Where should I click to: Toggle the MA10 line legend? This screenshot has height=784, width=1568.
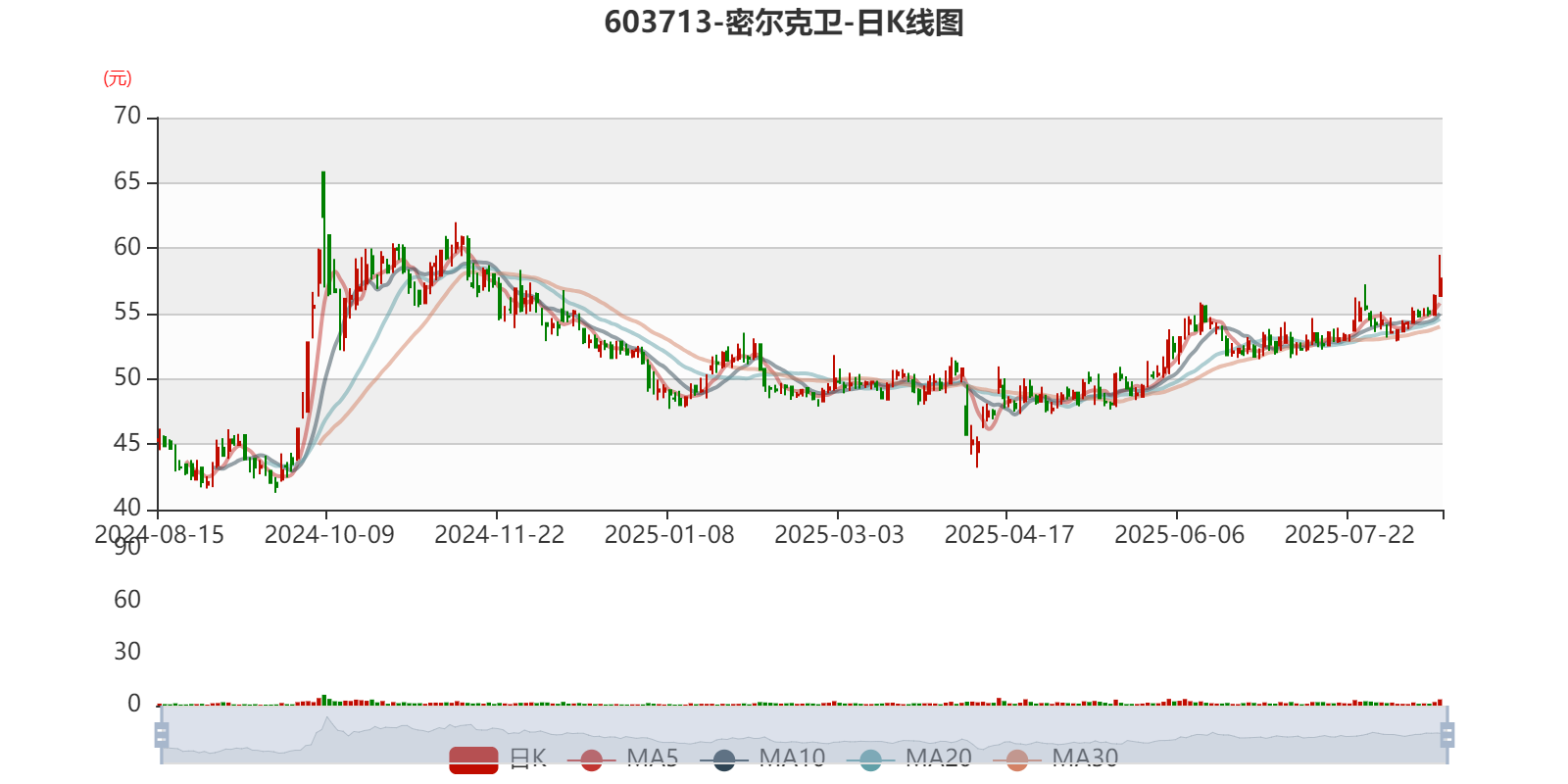click(762, 759)
